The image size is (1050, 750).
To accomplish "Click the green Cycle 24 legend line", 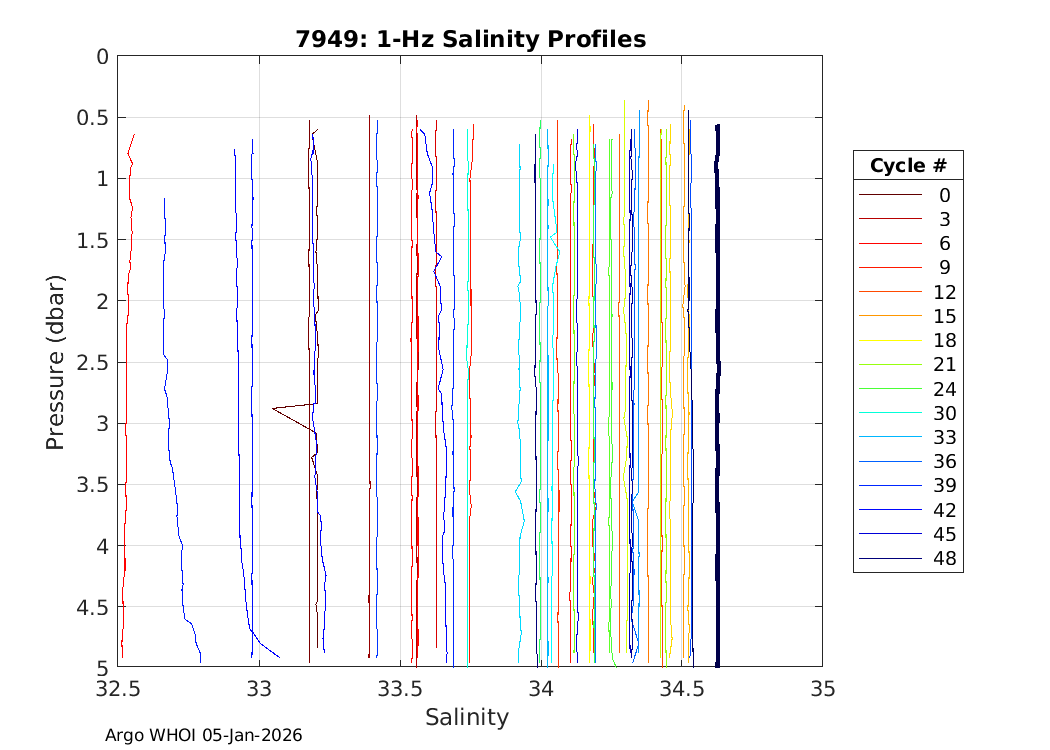I will pyautogui.click(x=889, y=389).
